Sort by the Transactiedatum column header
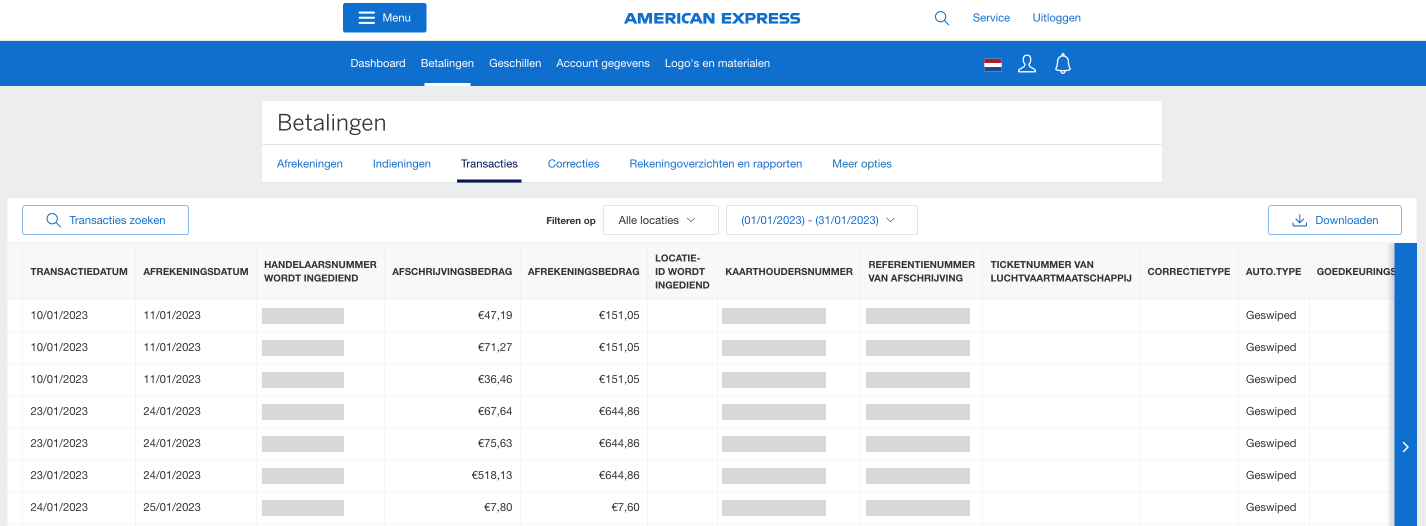The width and height of the screenshot is (1426, 526). (79, 272)
